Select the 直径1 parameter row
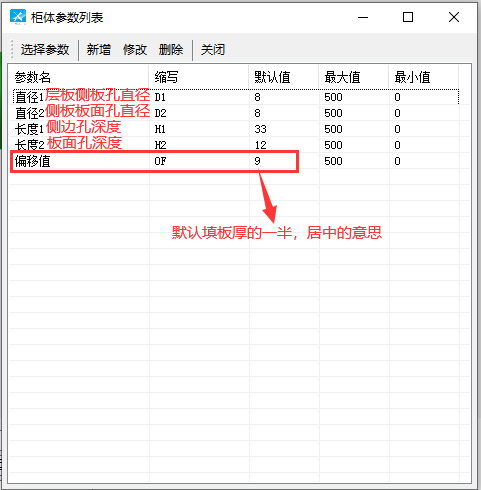The width and height of the screenshot is (481, 490). click(x=236, y=97)
